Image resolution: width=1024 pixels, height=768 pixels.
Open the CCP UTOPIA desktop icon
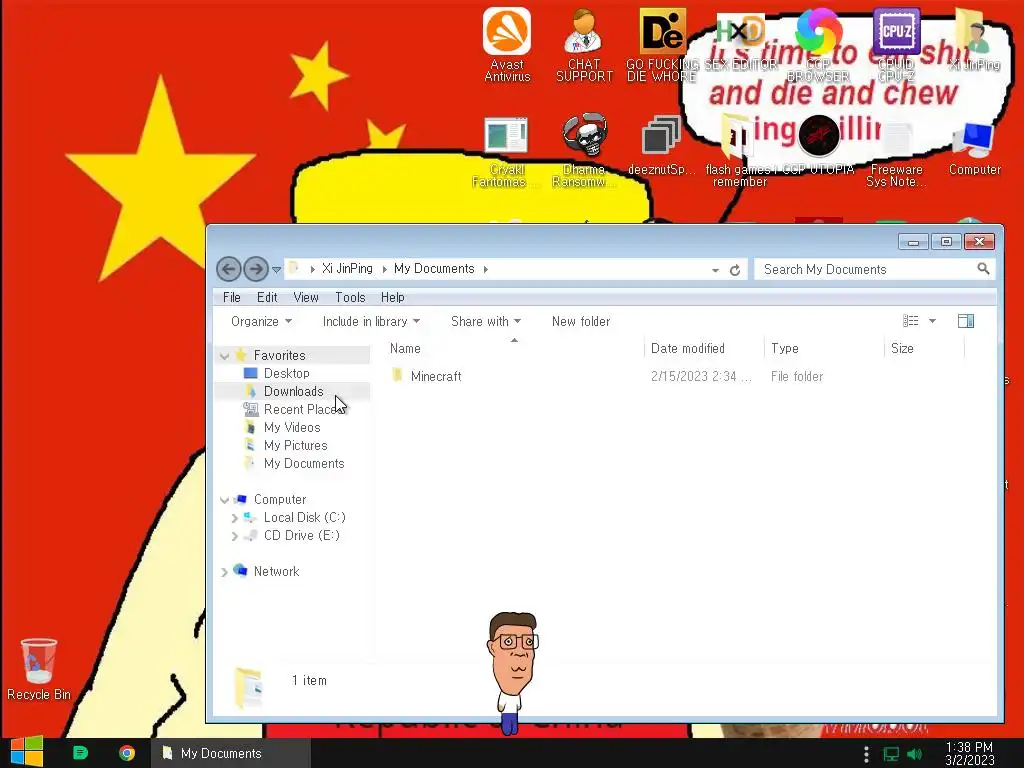[818, 146]
